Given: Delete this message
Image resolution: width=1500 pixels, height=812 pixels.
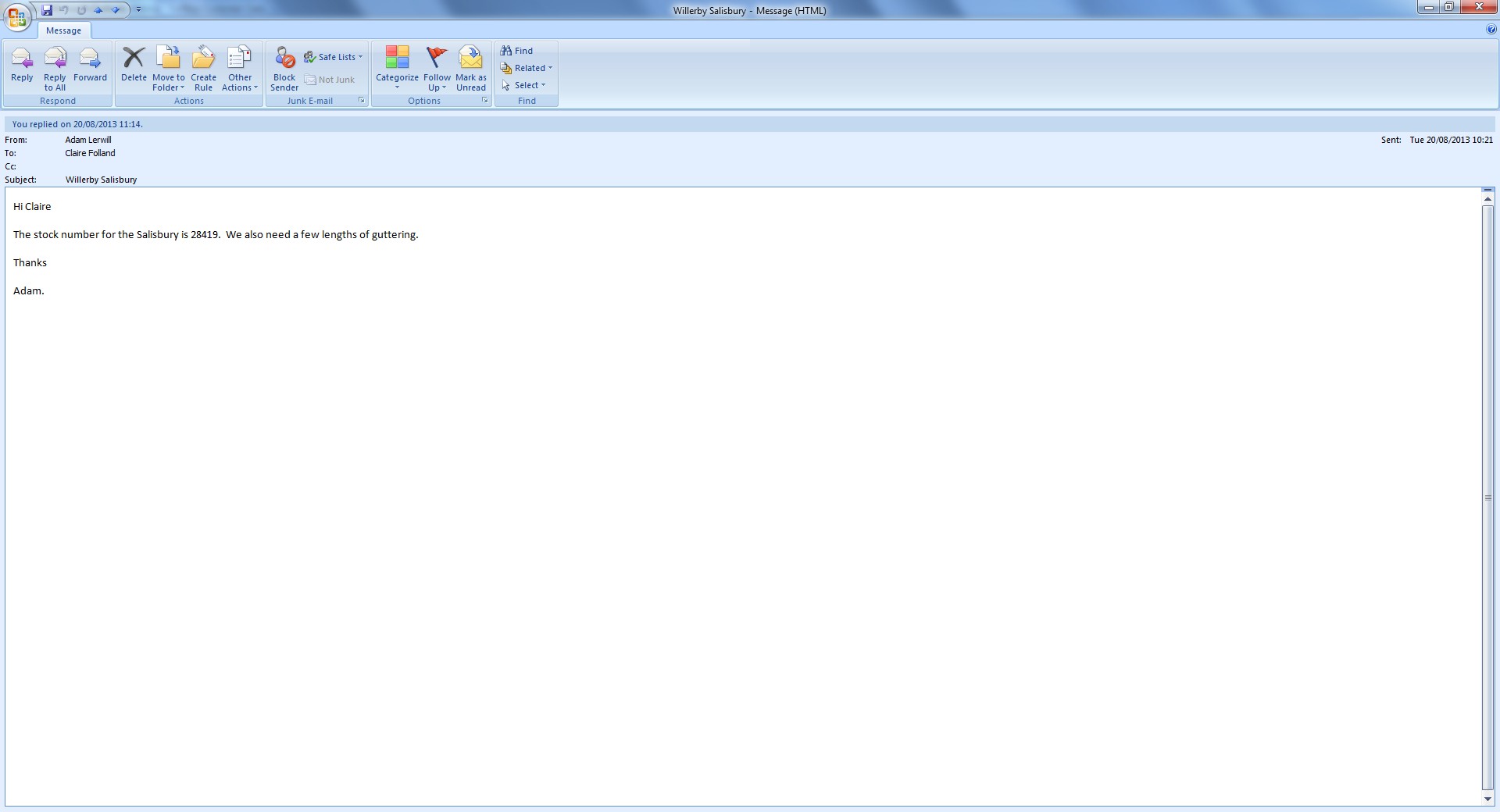Looking at the screenshot, I should 134,65.
